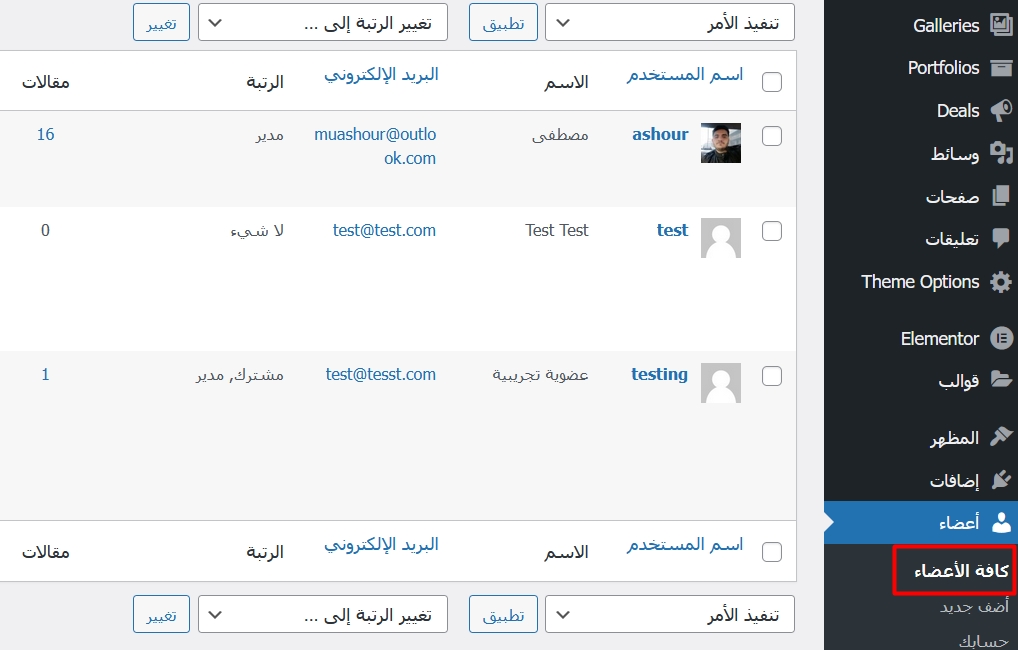Open ashour's 16 posts count link
The width and height of the screenshot is (1018, 650).
(x=45, y=134)
